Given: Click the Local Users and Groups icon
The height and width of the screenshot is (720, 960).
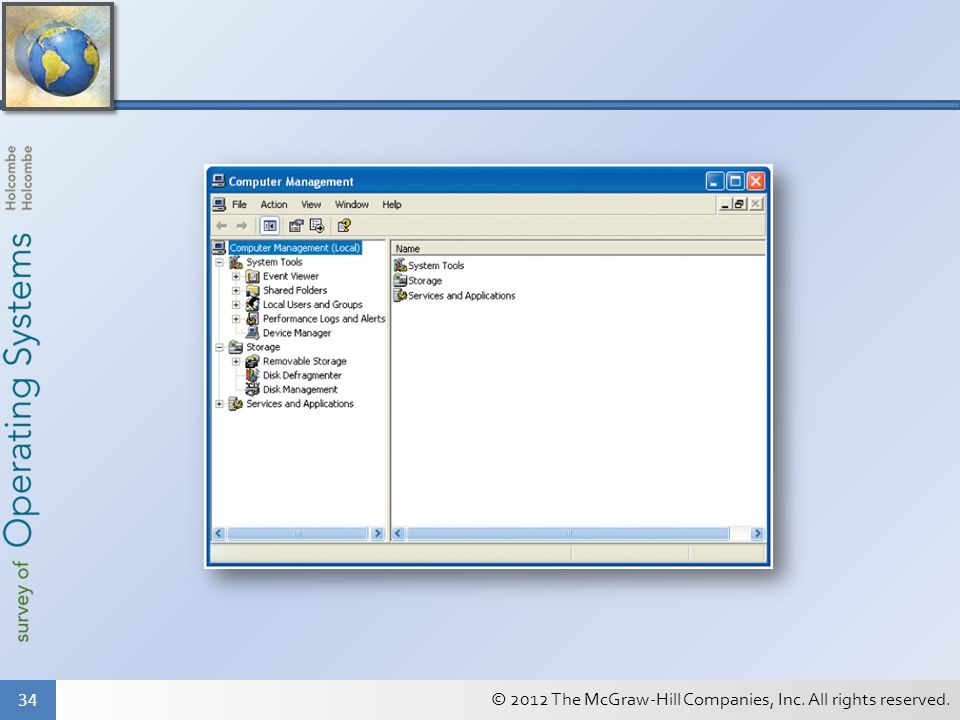Looking at the screenshot, I should tap(252, 305).
